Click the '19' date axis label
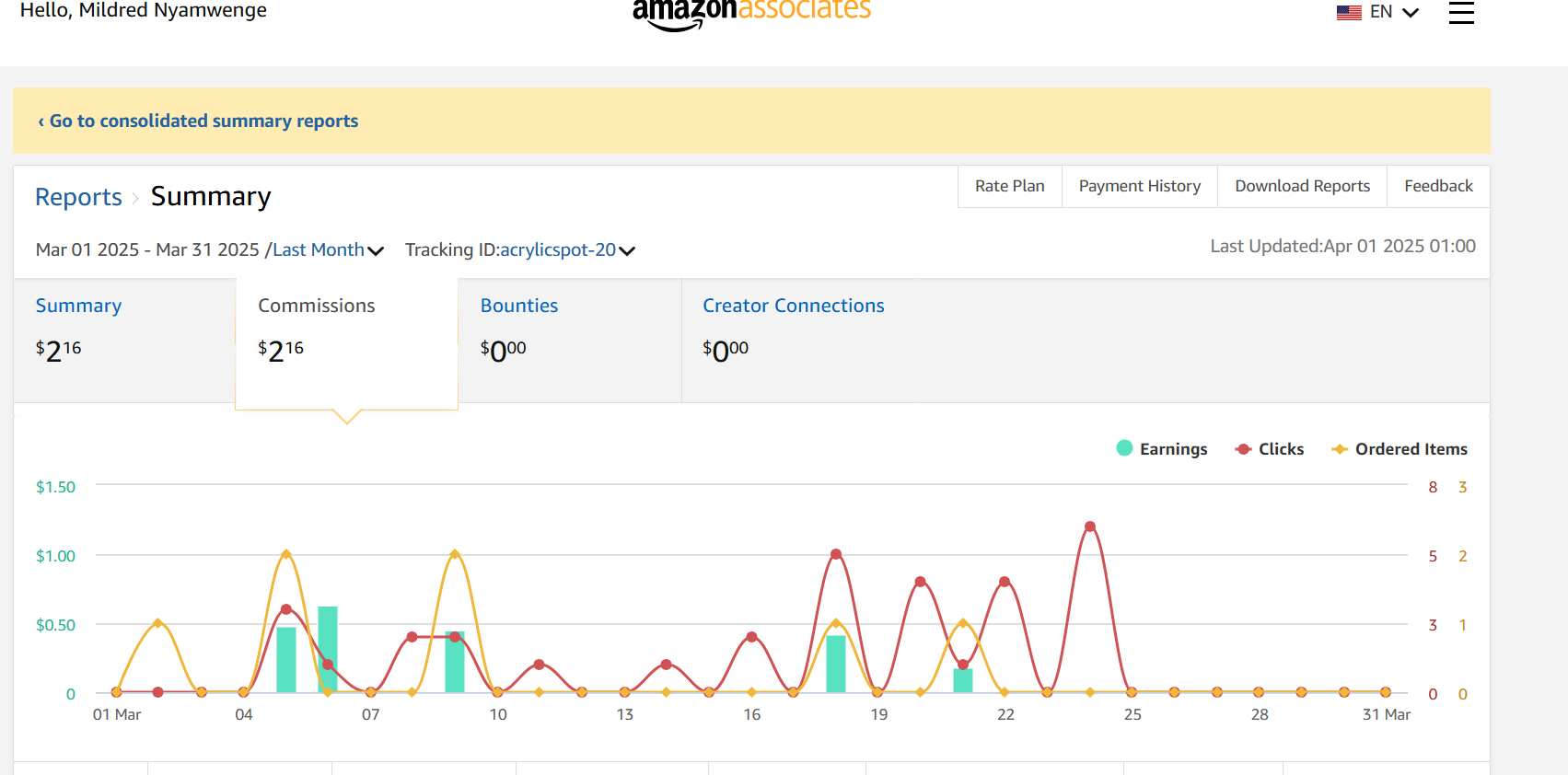 pyautogui.click(x=879, y=714)
